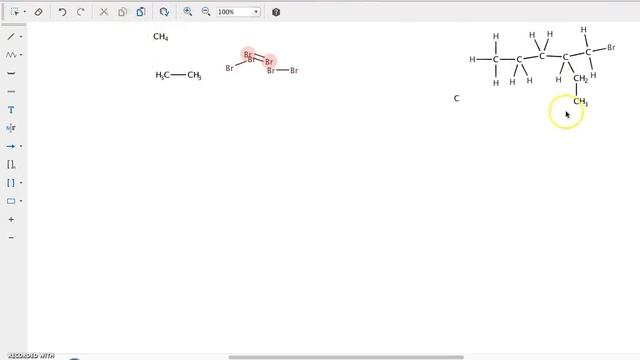Click the leftmost Br atom
640x360 pixels.
(x=229, y=68)
